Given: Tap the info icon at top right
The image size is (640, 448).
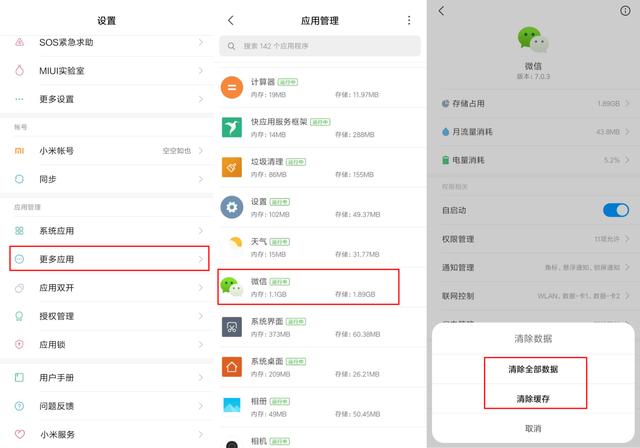Looking at the screenshot, I should coord(625,11).
